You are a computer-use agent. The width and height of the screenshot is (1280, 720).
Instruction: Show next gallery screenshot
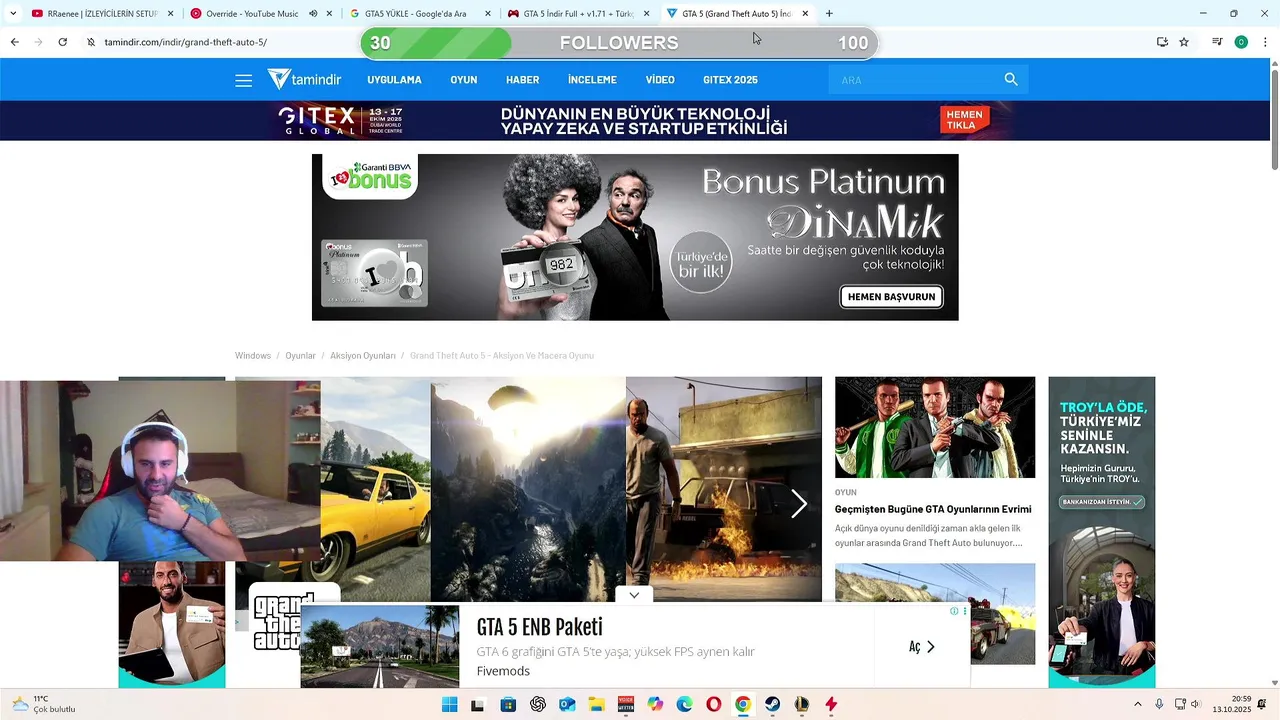pos(798,504)
